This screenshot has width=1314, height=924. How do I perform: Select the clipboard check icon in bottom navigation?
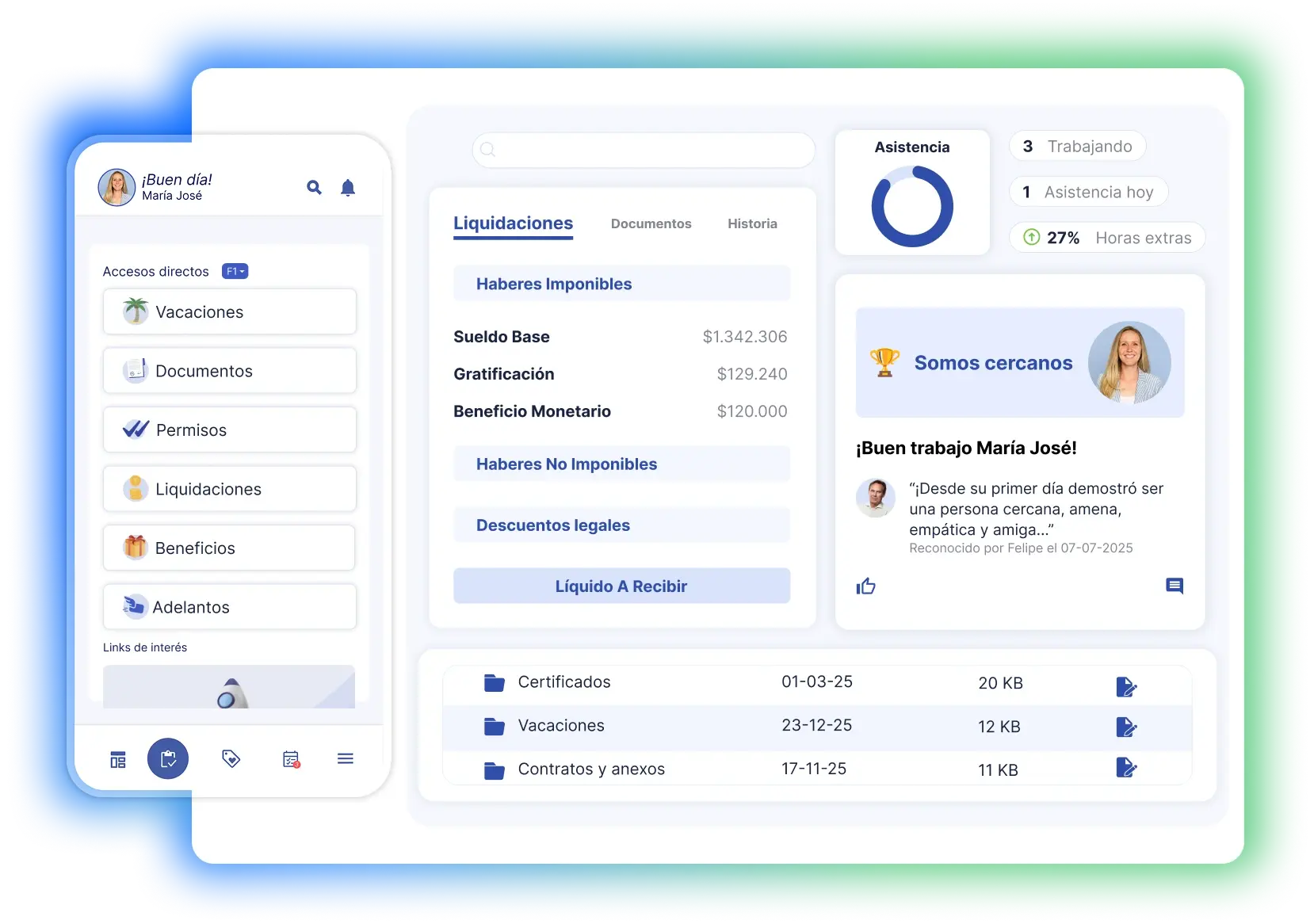[x=168, y=758]
